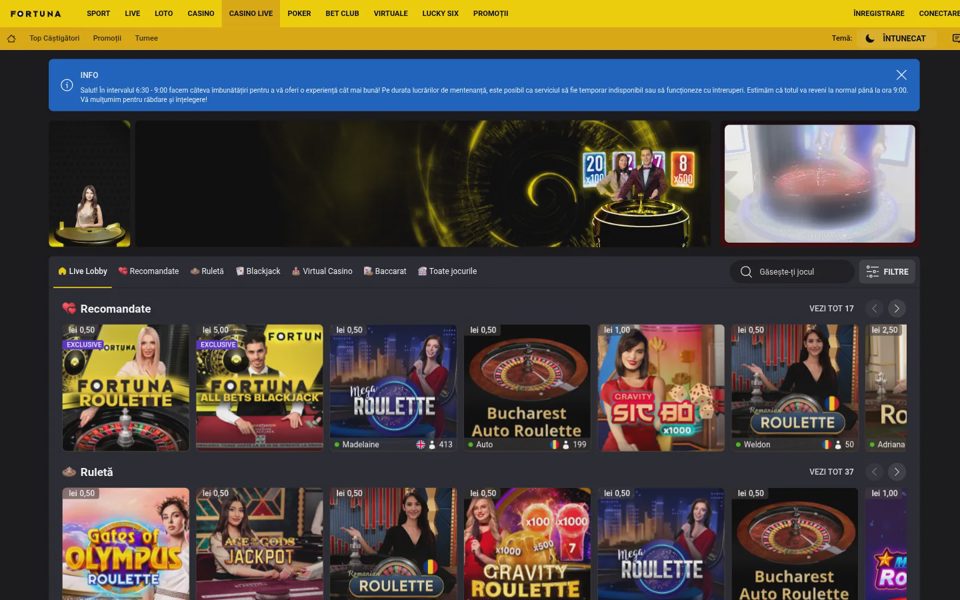960x600 pixels.
Task: Select the Virtual Casino tab
Action: [x=322, y=271]
